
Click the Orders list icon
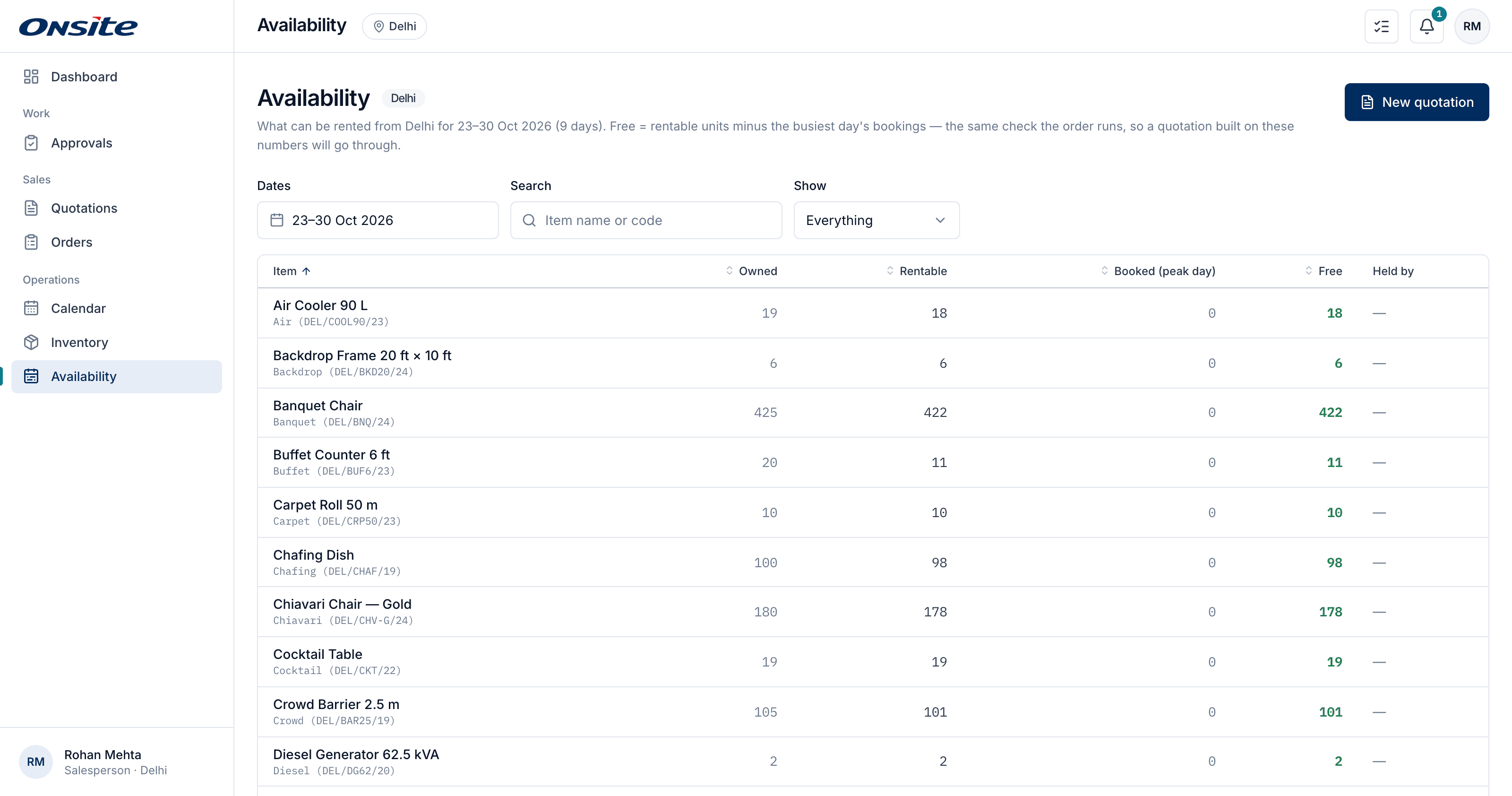tap(31, 242)
